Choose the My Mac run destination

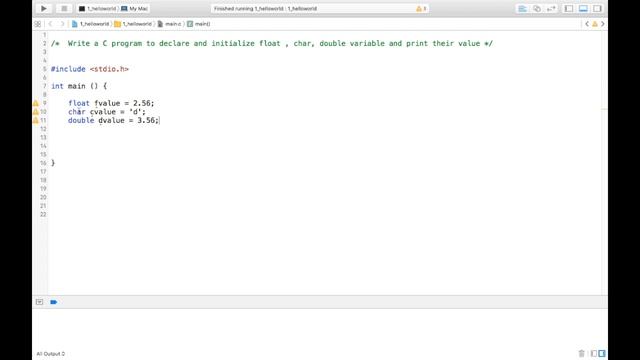click(135, 9)
